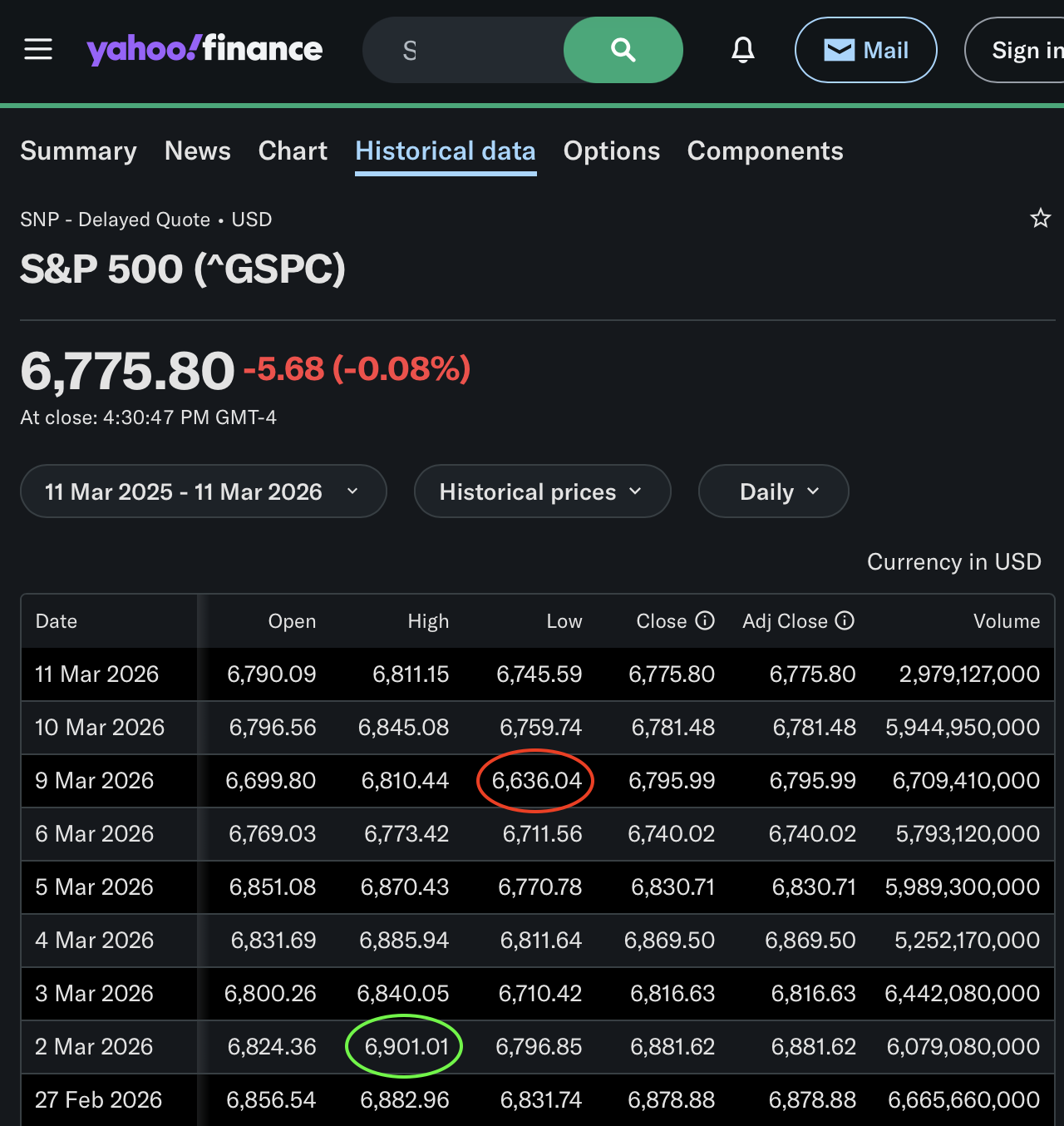Switch to the Summary tab

coord(79,151)
